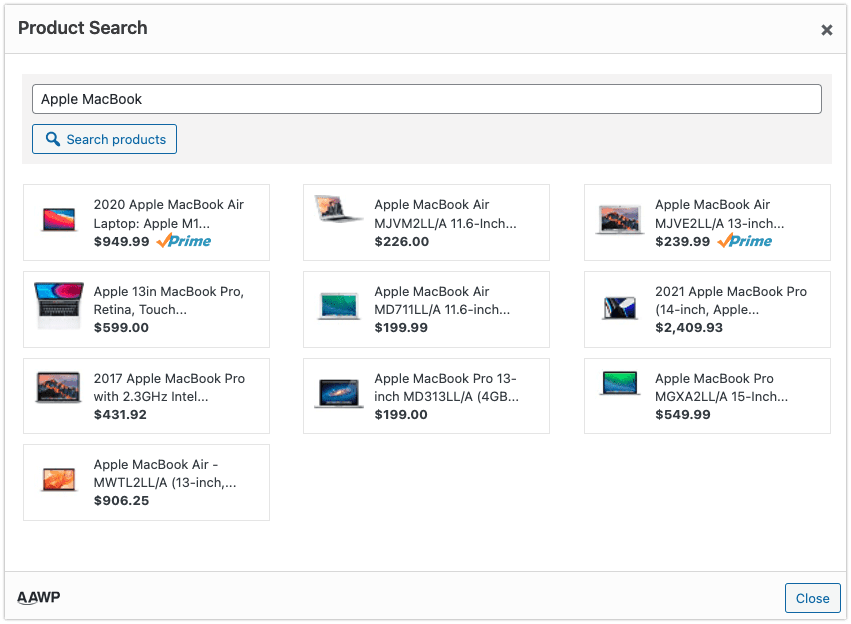Click the Search products button
This screenshot has height=624, width=851.
[104, 139]
